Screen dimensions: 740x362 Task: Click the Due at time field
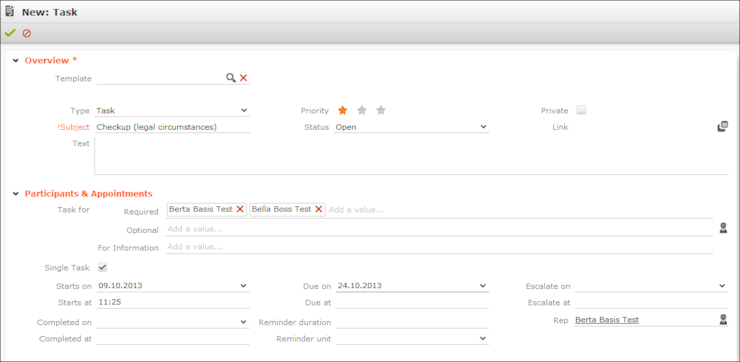pyautogui.click(x=412, y=302)
